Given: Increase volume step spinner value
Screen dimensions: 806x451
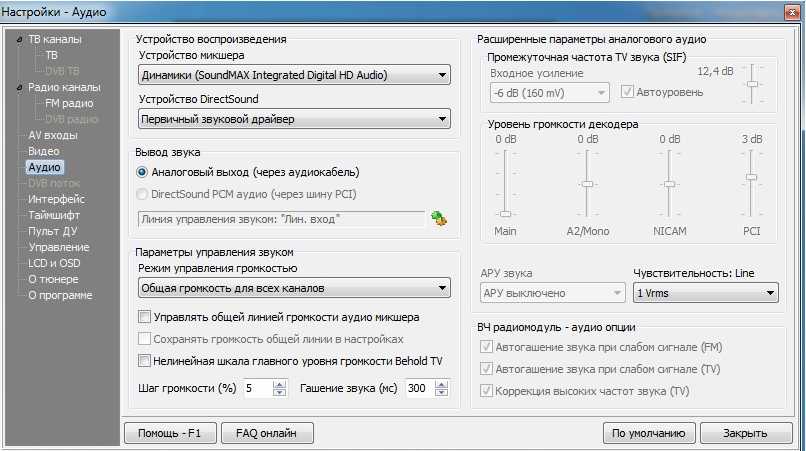Looking at the screenshot, I should pos(281,383).
